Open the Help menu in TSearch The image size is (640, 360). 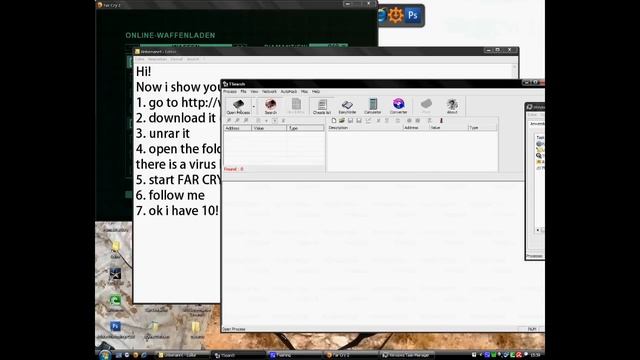click(x=316, y=91)
